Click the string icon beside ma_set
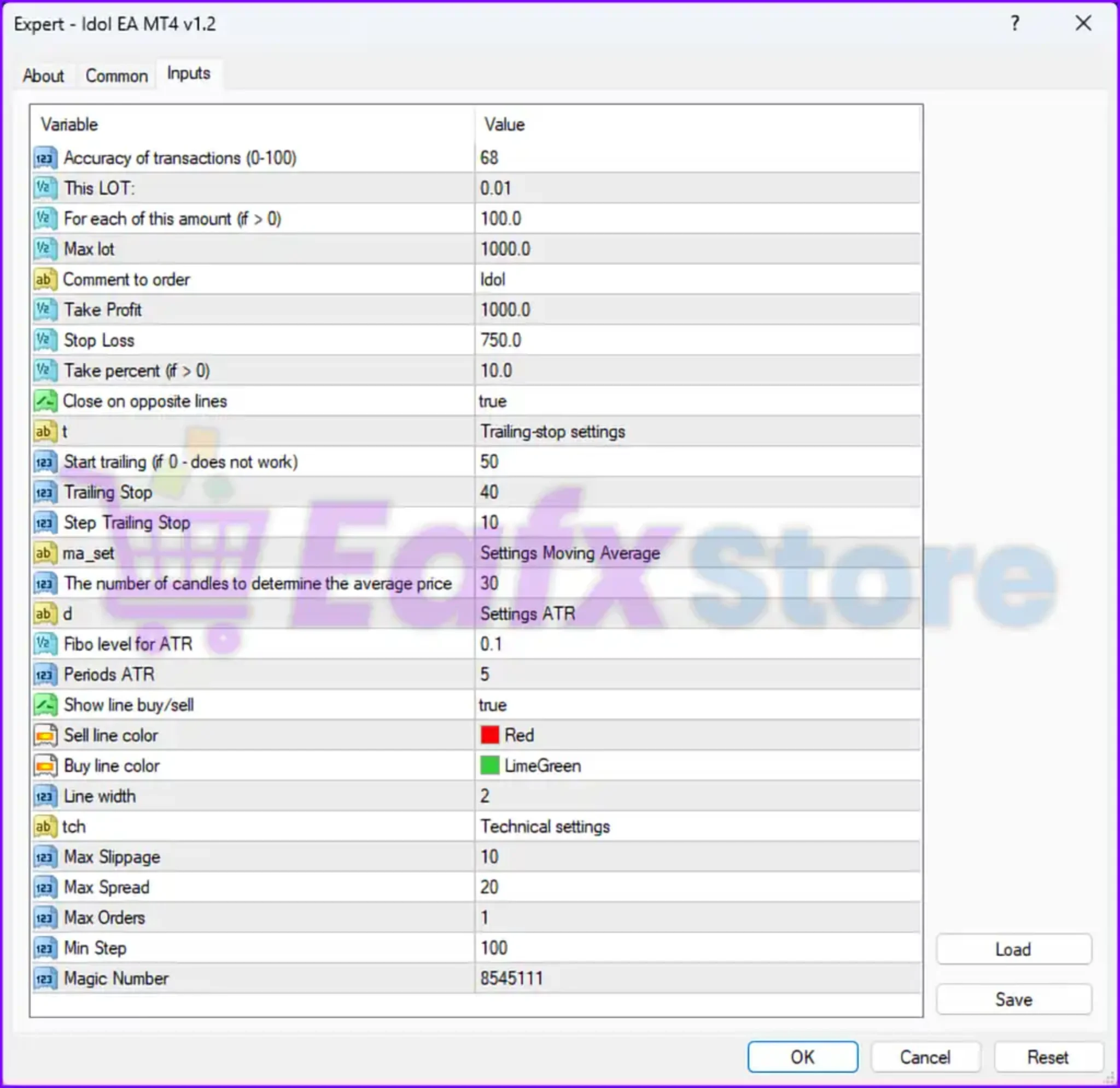The image size is (1120, 1088). tap(45, 553)
